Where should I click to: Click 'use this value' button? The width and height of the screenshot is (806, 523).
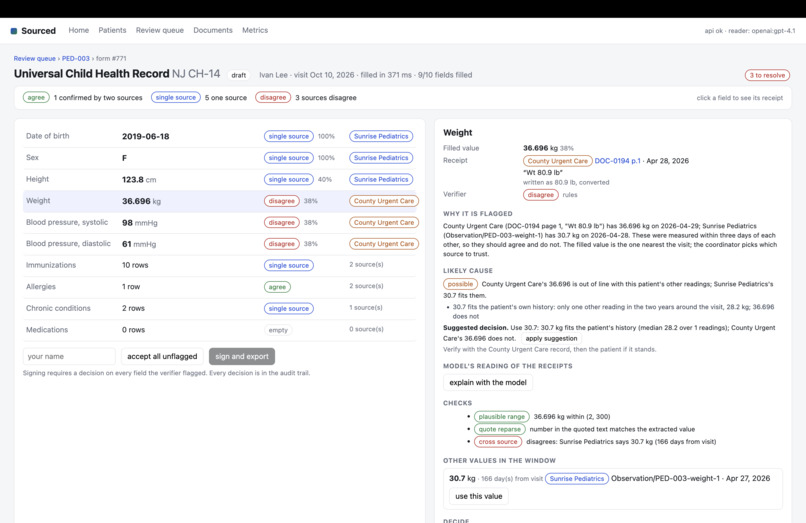pos(479,496)
